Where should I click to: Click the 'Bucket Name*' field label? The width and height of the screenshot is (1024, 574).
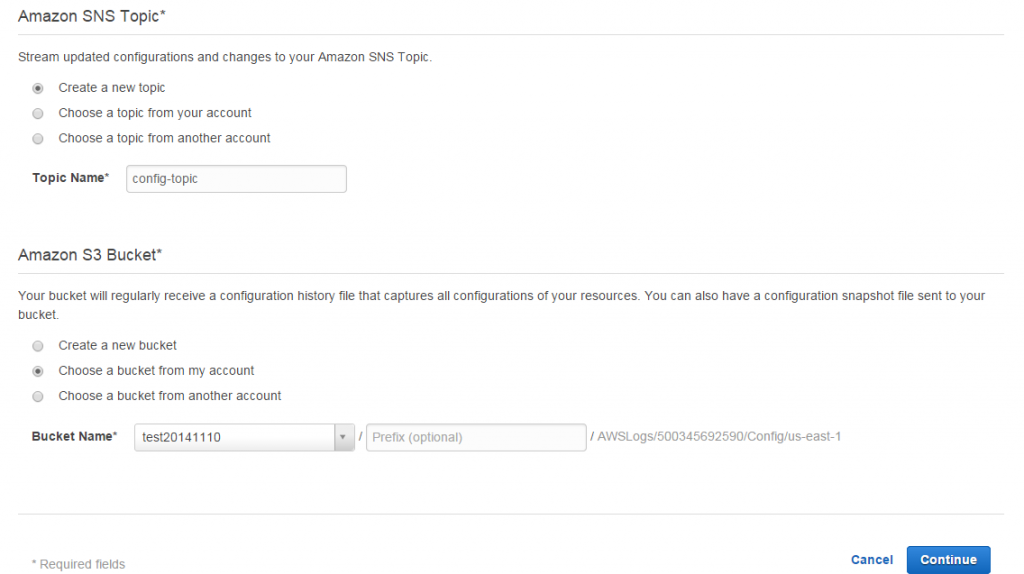click(x=74, y=436)
